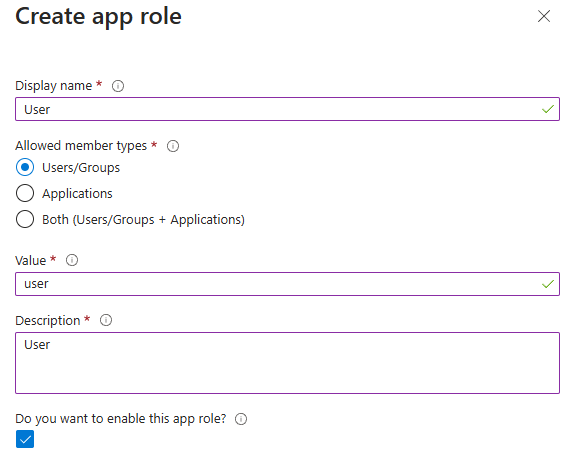Click green validation checkmark in Display name field
Viewport: 576px width, 457px height.
tap(548, 109)
